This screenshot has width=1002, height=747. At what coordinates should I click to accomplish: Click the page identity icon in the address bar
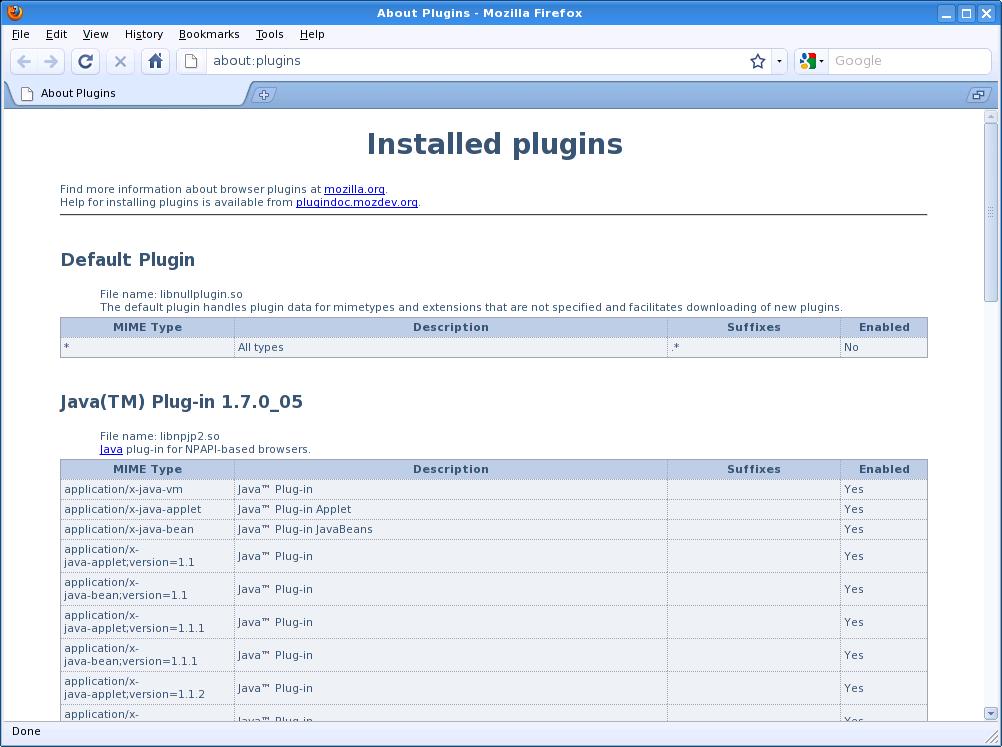191,61
